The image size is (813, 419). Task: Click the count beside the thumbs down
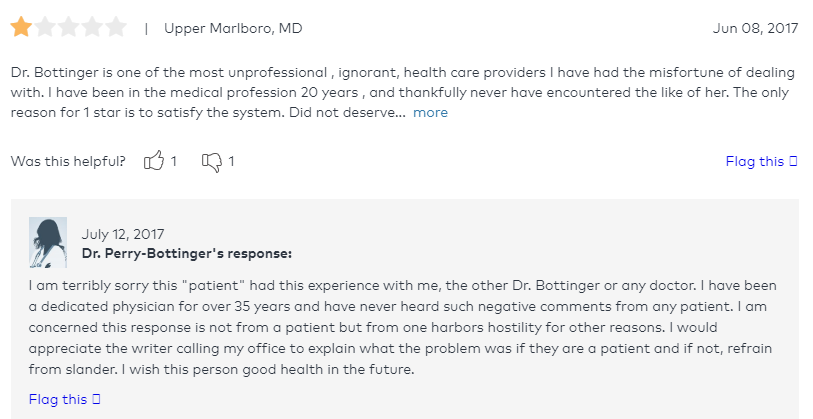click(231, 161)
